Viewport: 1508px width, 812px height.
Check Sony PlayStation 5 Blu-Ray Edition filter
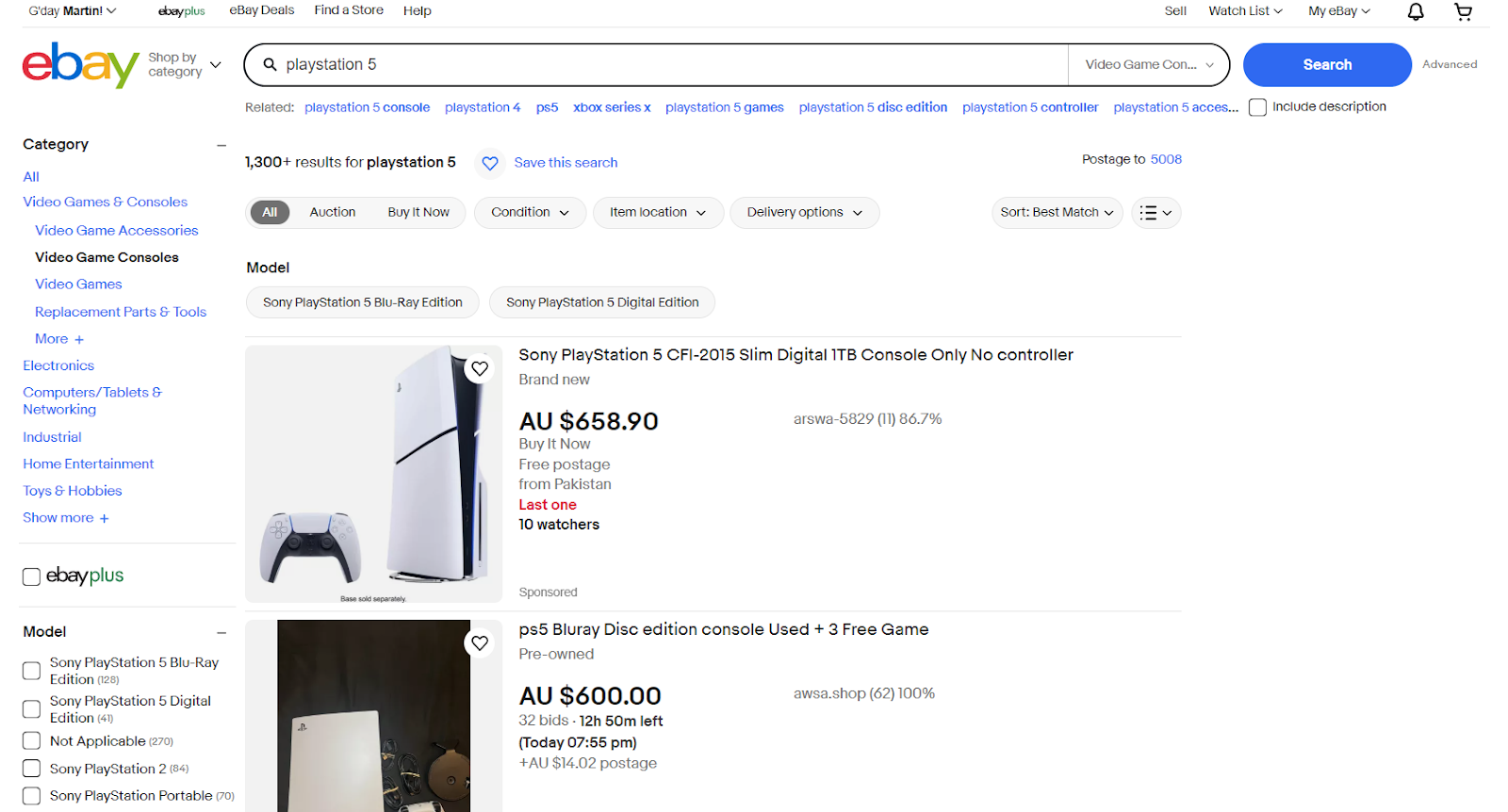tap(31, 671)
